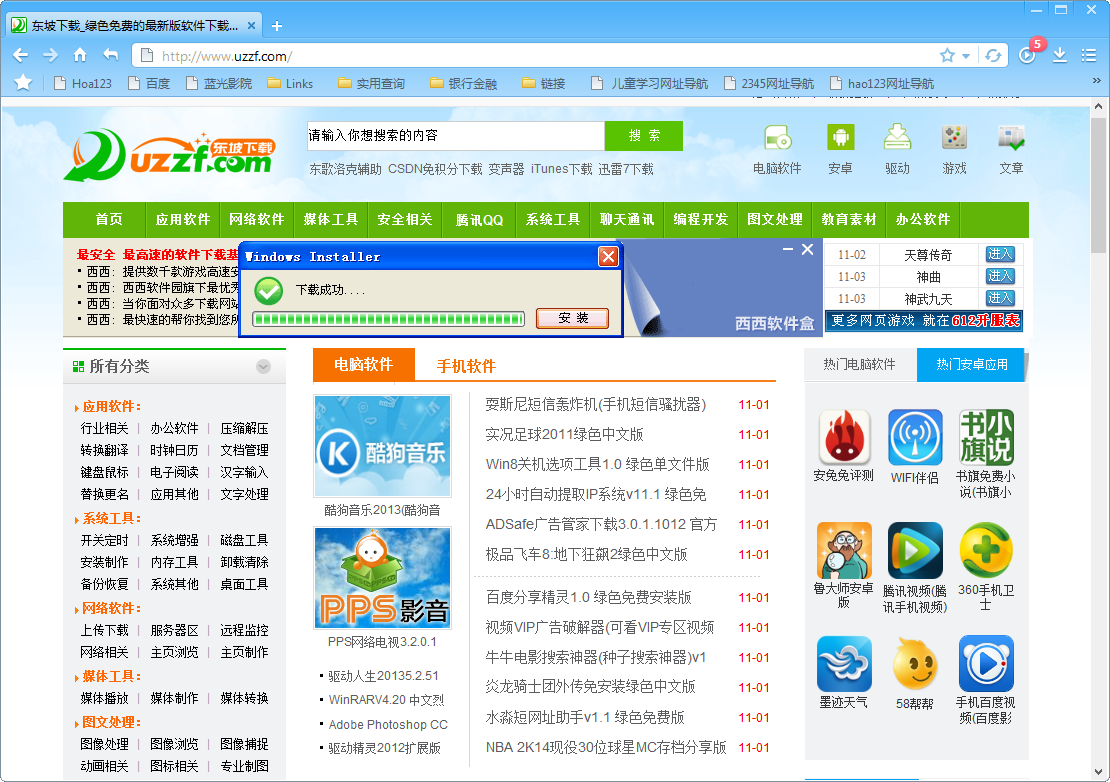Click the download progress bar in Windows Installer
The height and width of the screenshot is (782, 1110).
[389, 319]
